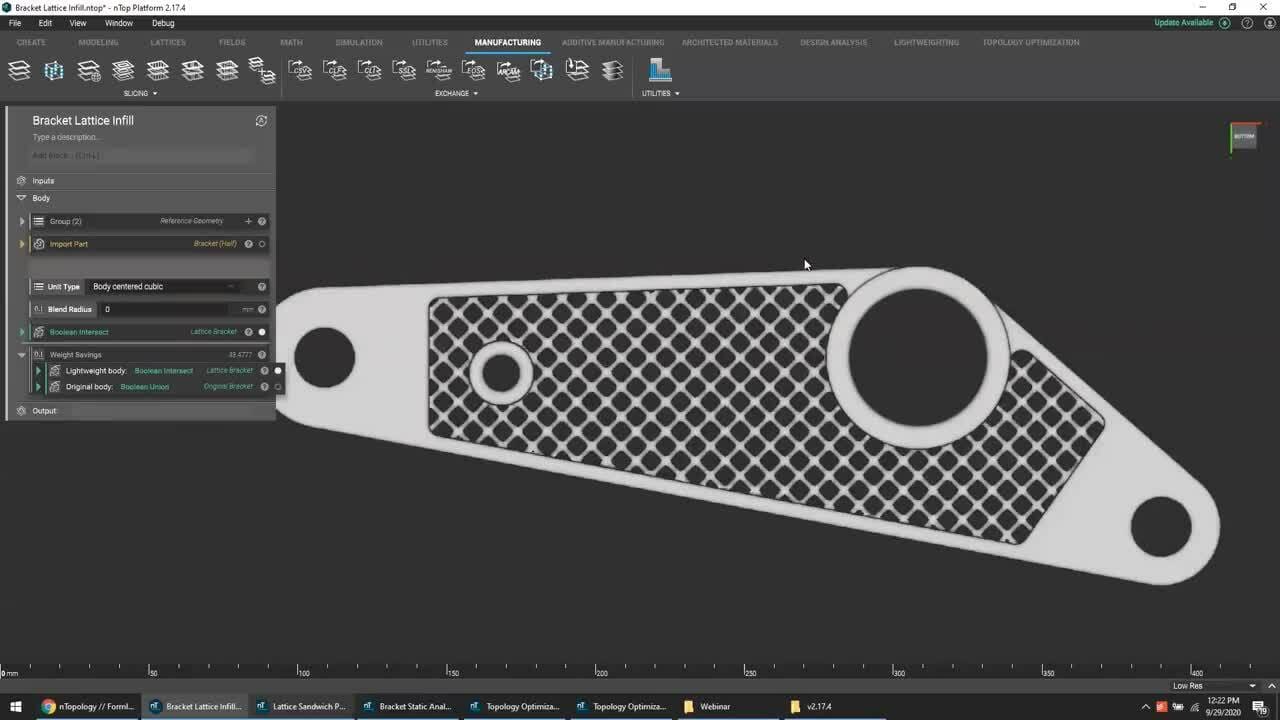The image size is (1280, 720).
Task: Click the Renishaw export icon
Action: click(438, 70)
